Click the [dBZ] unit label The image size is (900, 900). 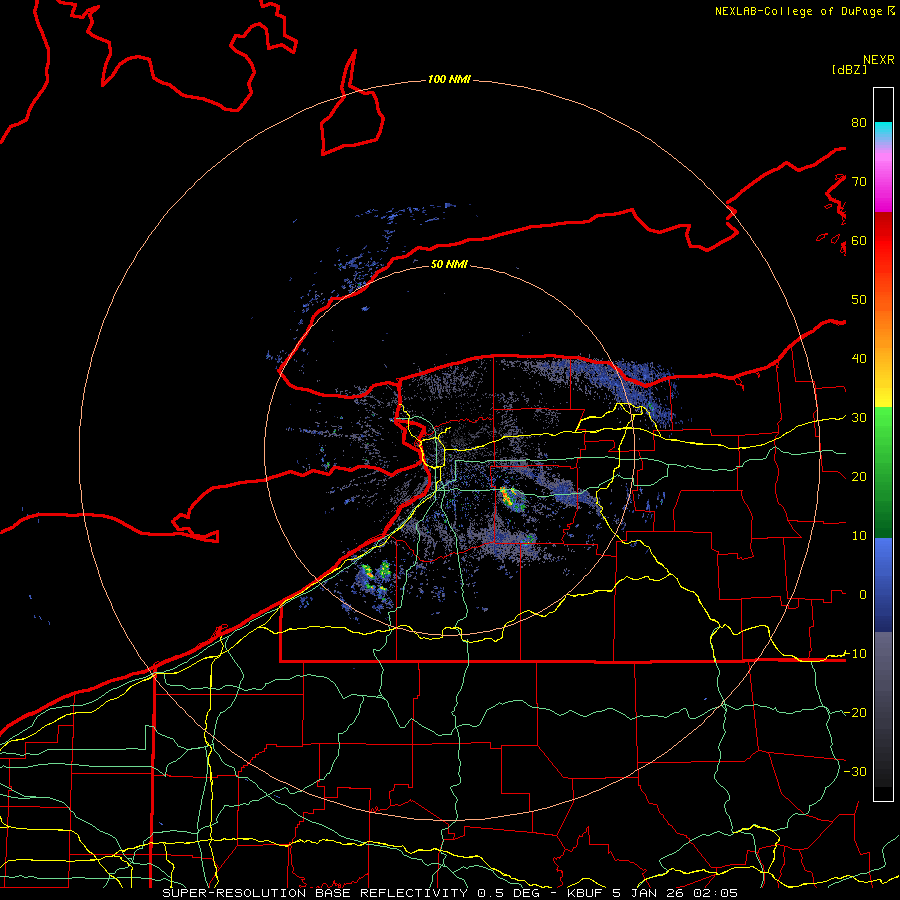[x=849, y=69]
